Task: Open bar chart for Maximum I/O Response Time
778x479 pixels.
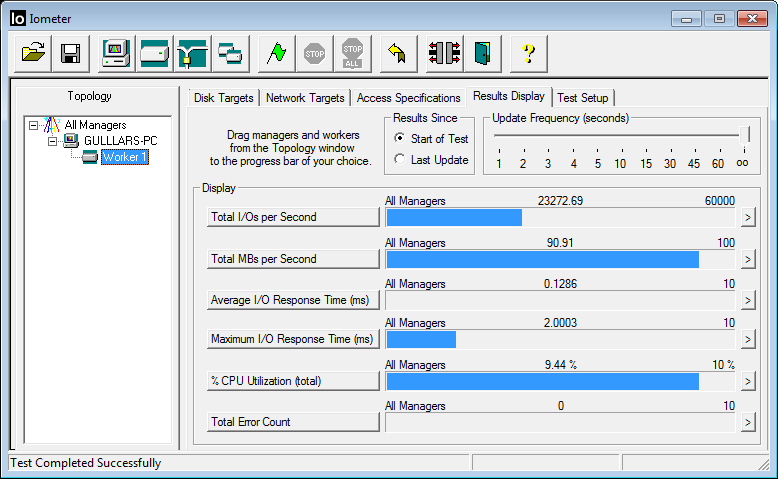Action: pyautogui.click(x=748, y=340)
